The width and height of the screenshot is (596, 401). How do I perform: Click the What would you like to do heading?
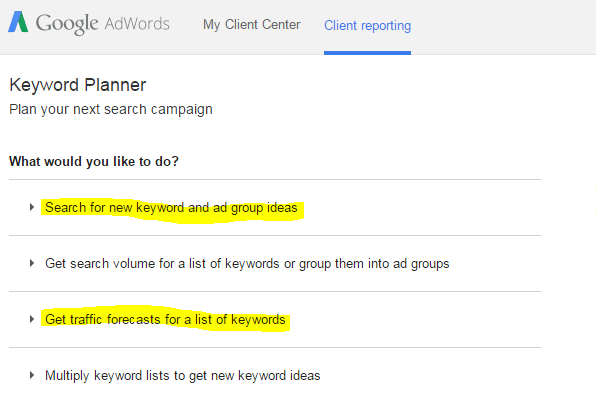[94, 162]
